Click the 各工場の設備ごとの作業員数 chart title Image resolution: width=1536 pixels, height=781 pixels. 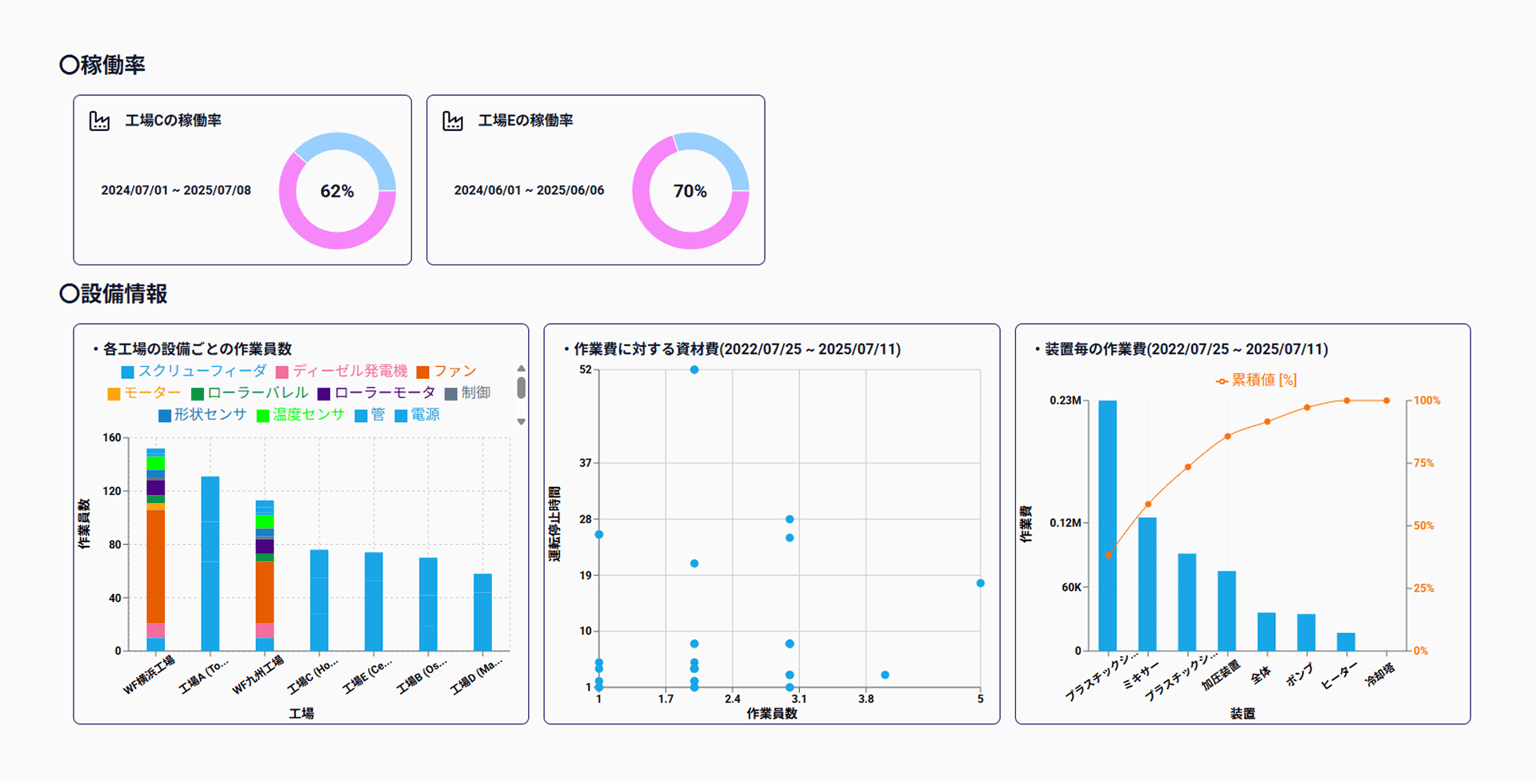click(x=192, y=349)
